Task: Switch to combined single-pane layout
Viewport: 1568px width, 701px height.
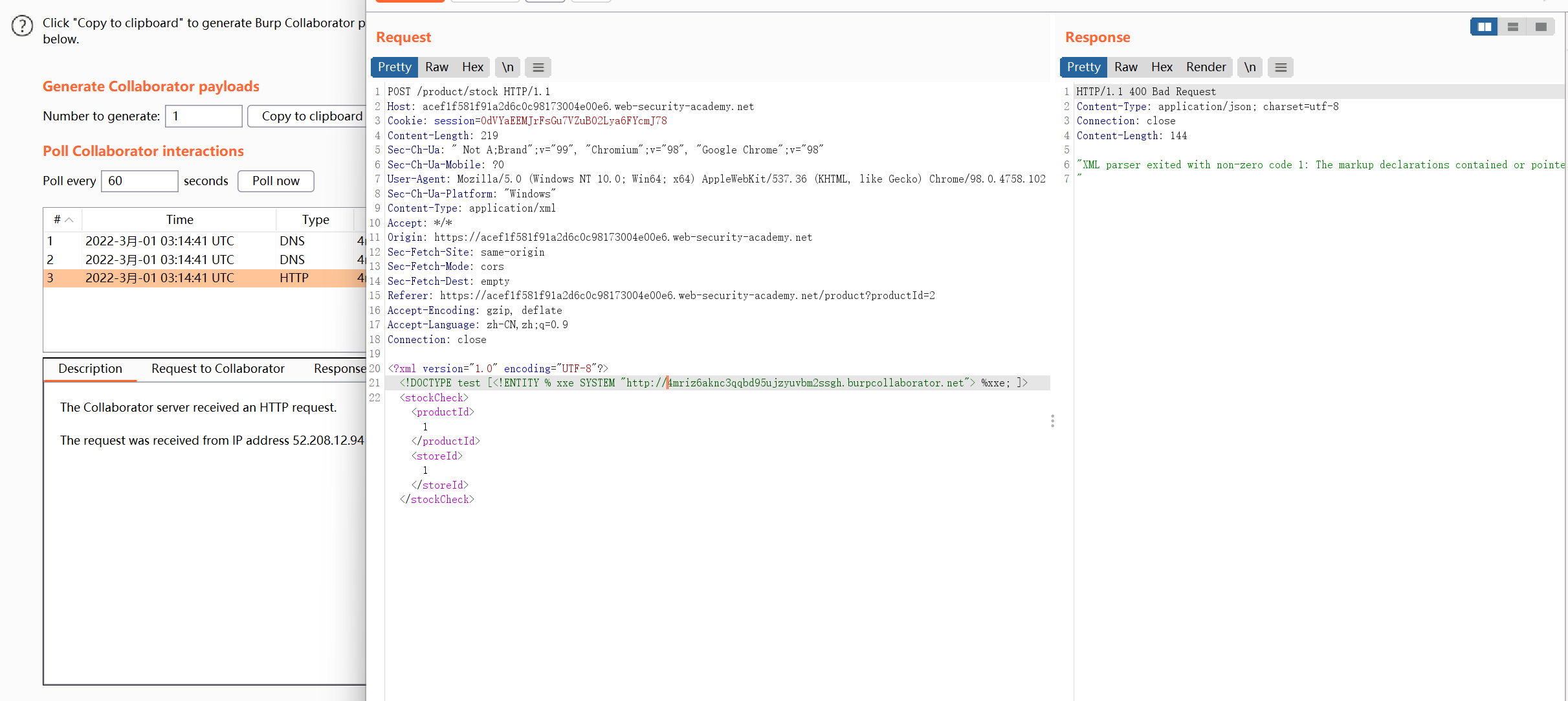Action: click(x=1541, y=27)
